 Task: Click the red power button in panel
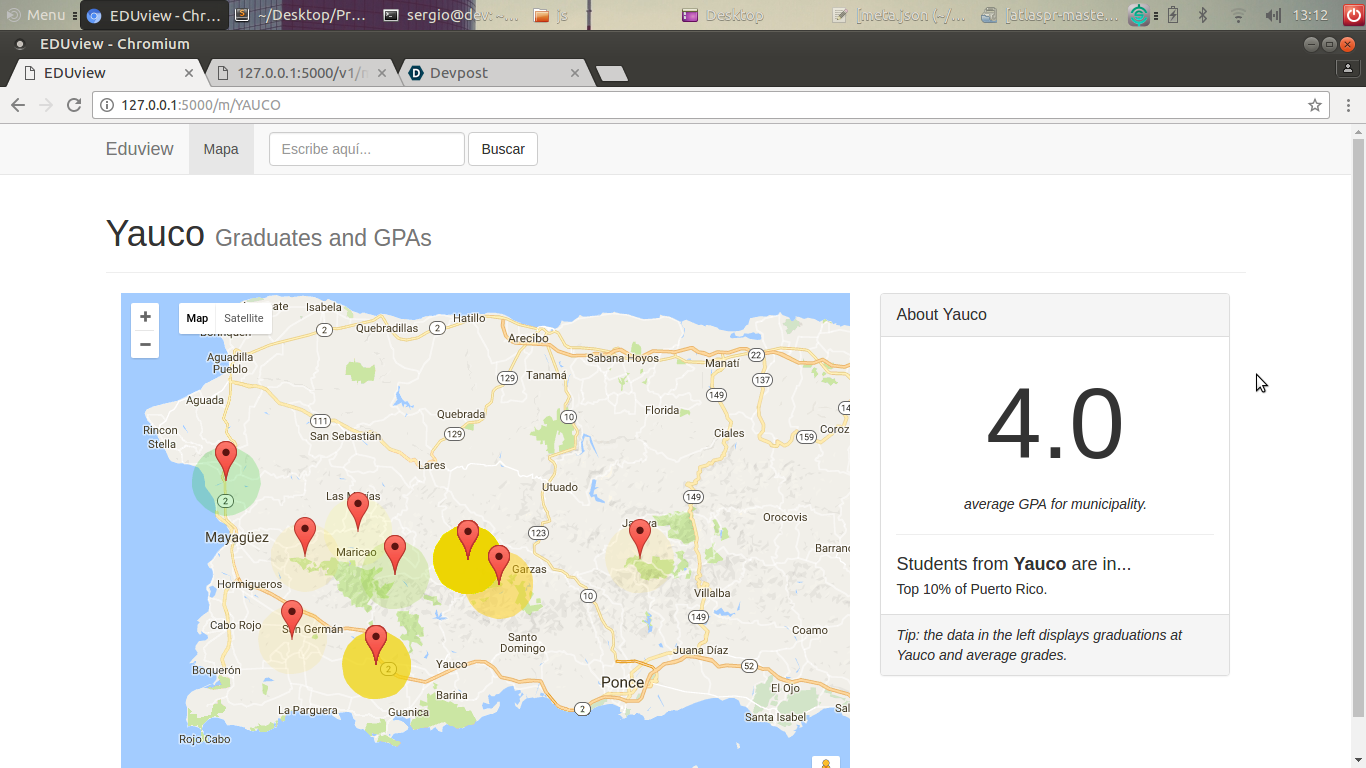(1352, 15)
